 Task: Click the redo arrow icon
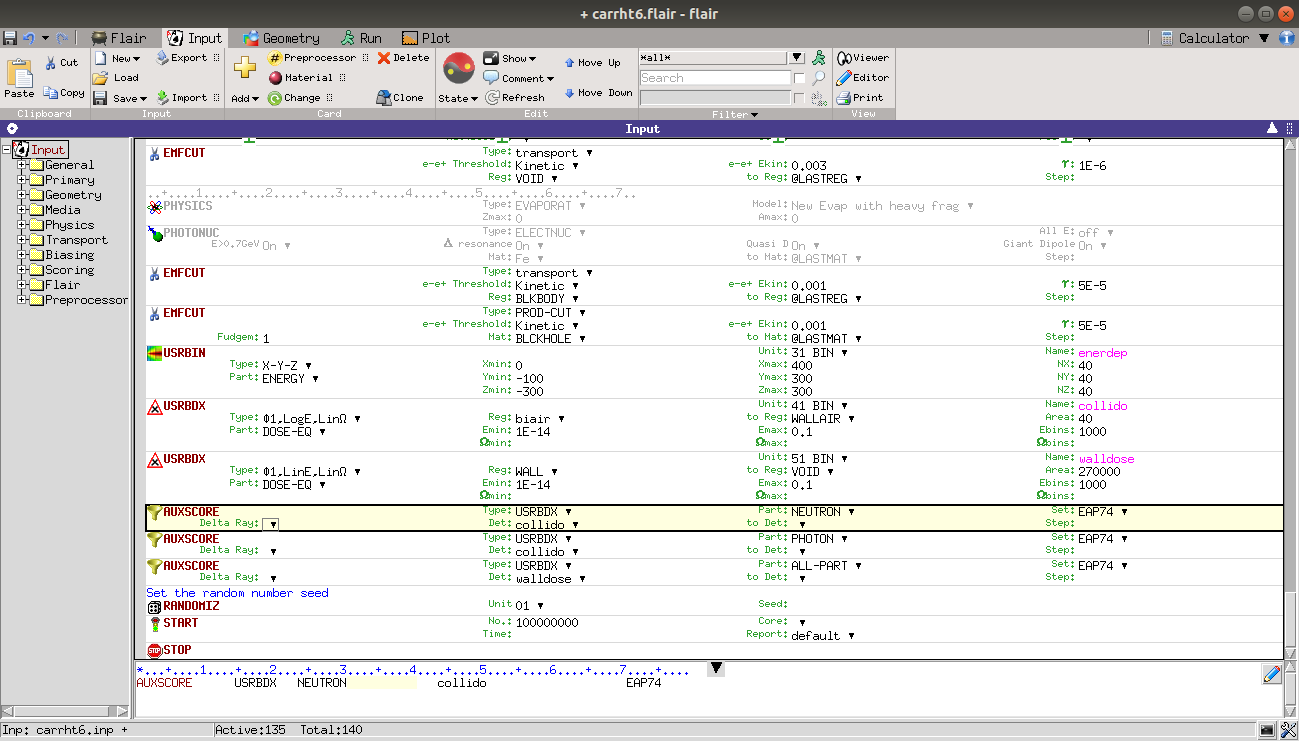point(62,38)
